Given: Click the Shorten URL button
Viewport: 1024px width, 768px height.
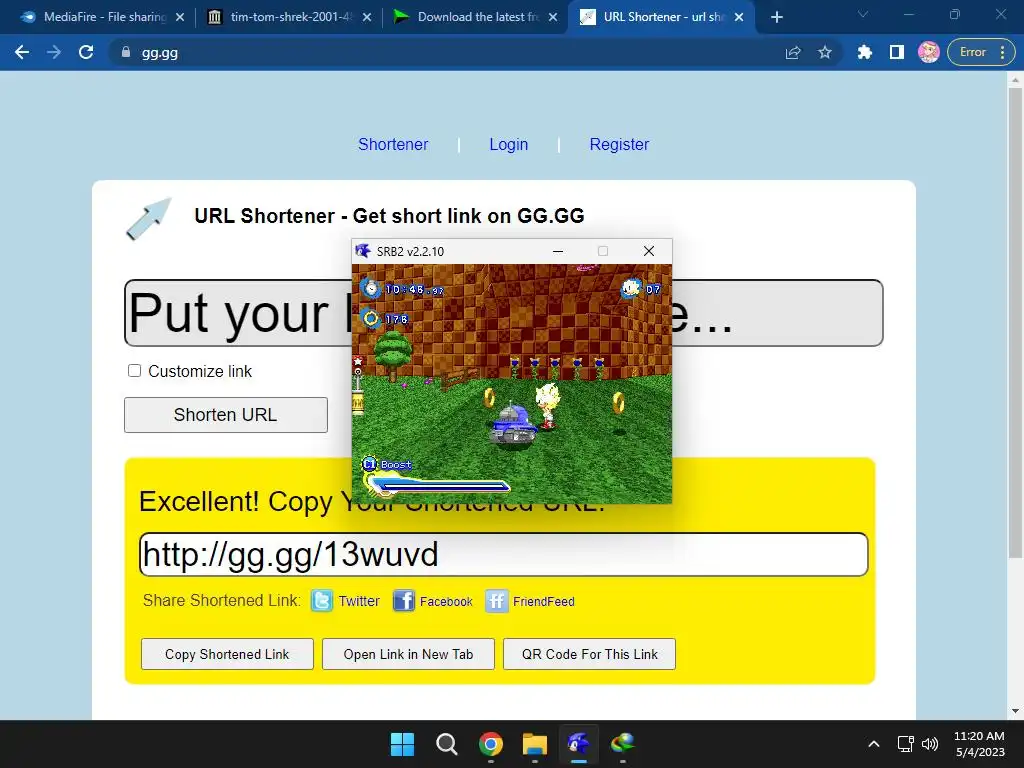Looking at the screenshot, I should 226,415.
